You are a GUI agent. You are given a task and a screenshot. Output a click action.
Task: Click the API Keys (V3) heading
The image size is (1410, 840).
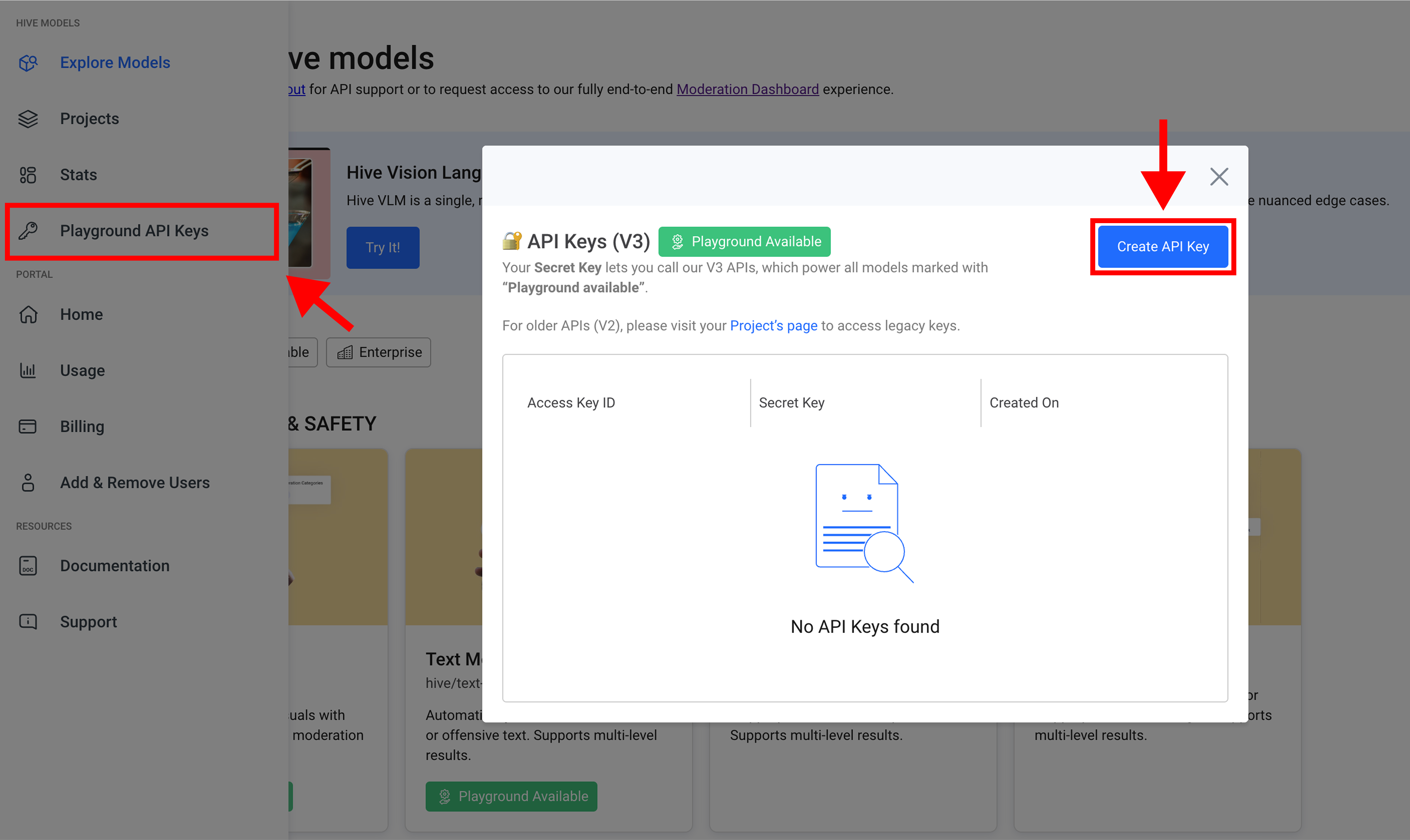pos(589,242)
